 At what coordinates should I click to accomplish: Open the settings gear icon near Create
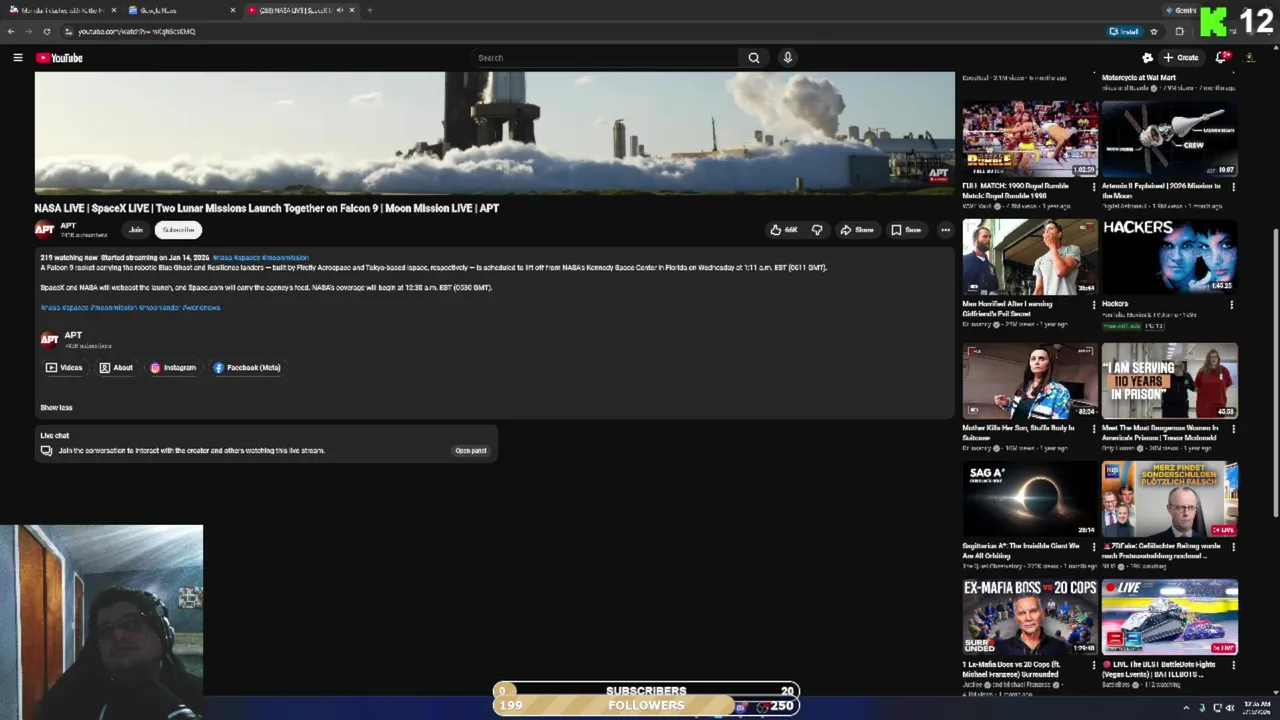pos(1147,58)
